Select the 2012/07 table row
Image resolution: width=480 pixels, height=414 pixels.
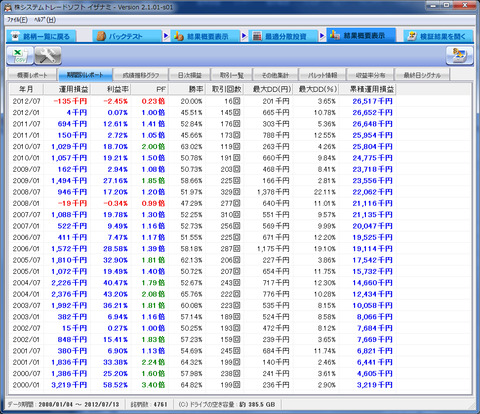240,101
